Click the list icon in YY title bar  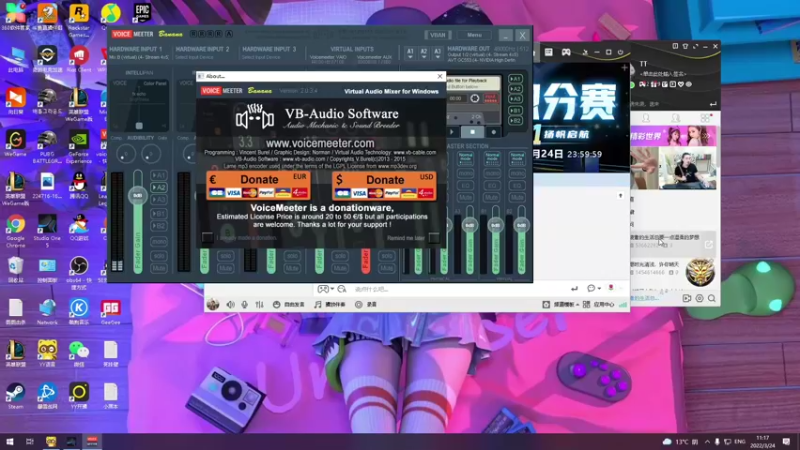548,52
